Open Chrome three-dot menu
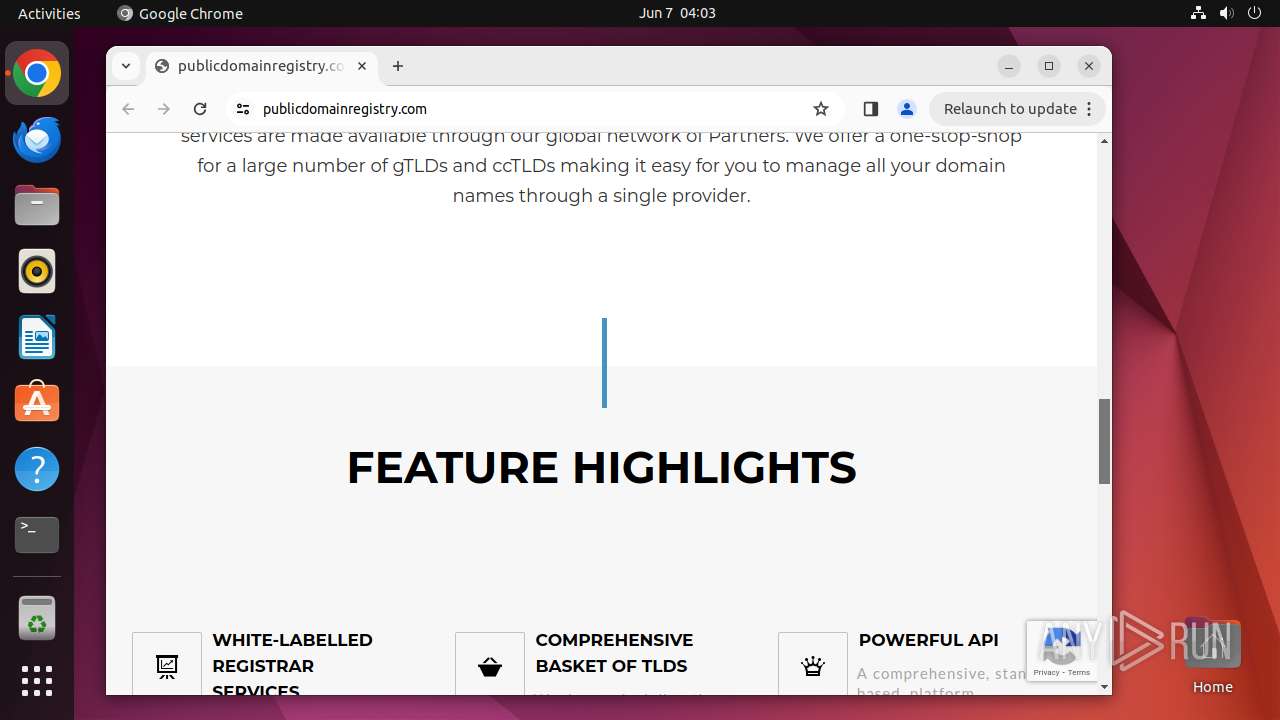The image size is (1280, 720). click(x=1090, y=109)
